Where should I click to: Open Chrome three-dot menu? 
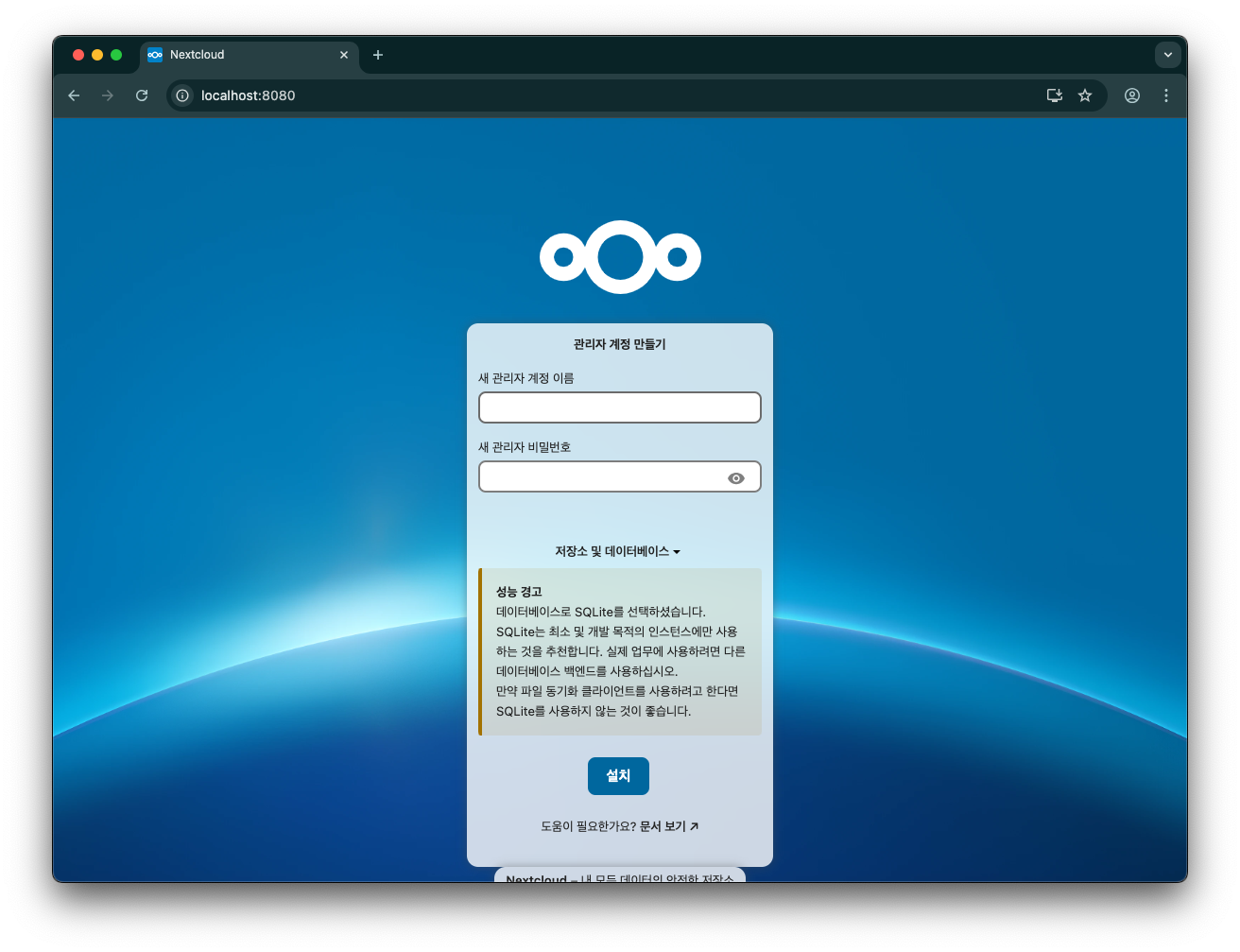(x=1166, y=95)
